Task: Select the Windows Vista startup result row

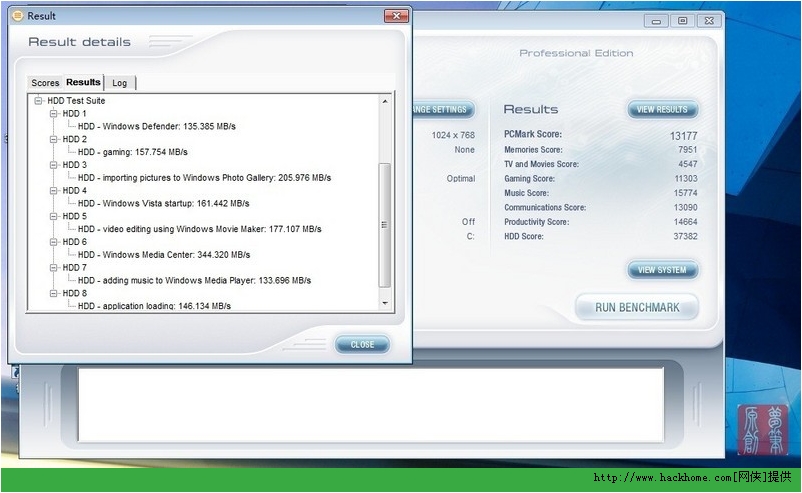Action: (163, 203)
